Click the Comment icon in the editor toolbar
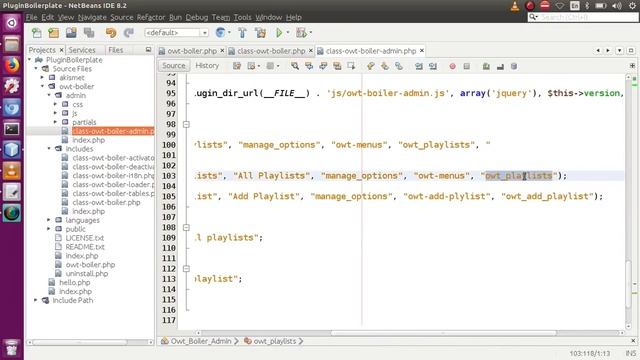Screen dimensions: 640x360 coord(486,66)
